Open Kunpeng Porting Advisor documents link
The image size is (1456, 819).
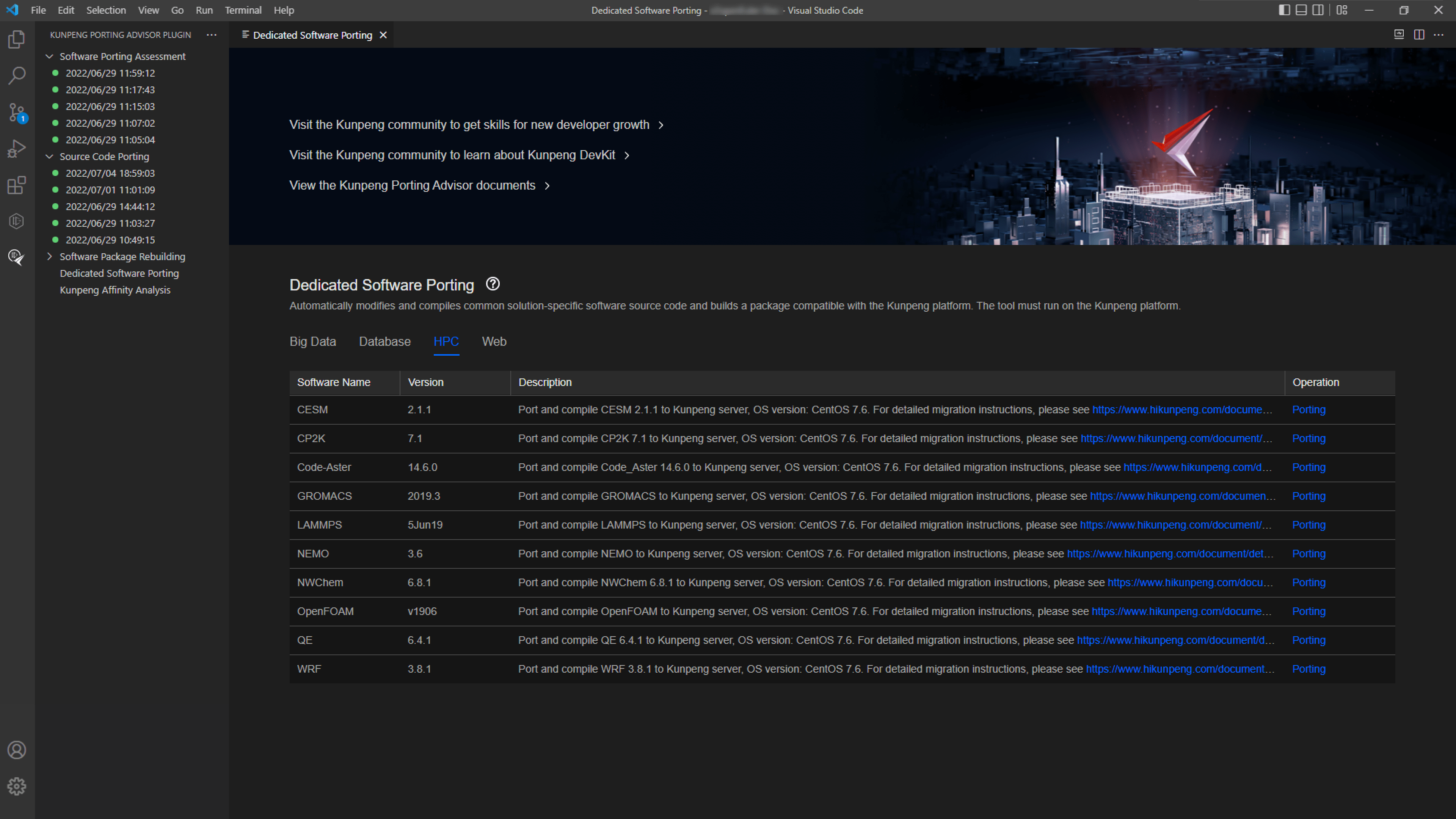412,185
